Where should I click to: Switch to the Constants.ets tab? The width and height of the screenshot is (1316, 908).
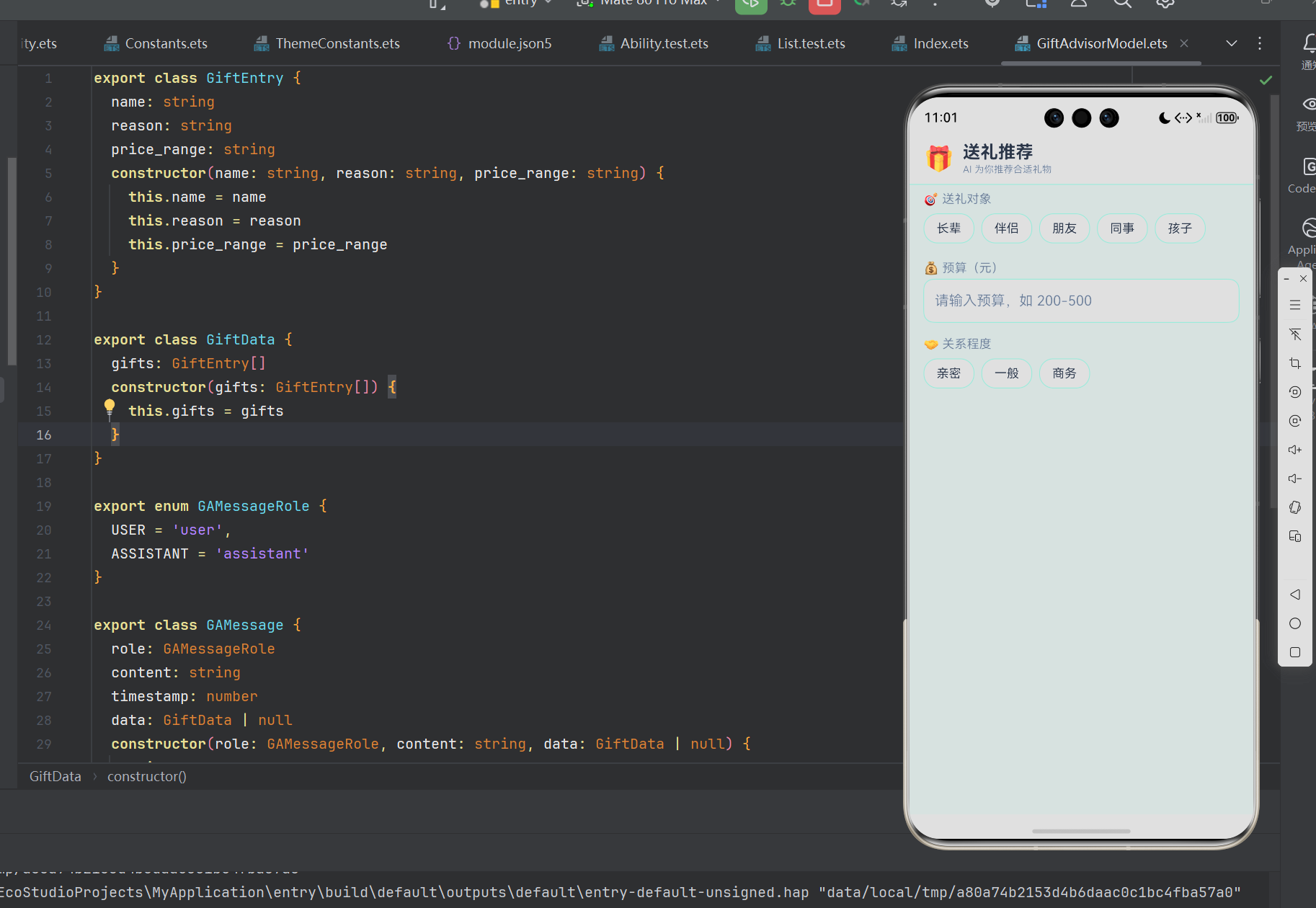pyautogui.click(x=156, y=43)
